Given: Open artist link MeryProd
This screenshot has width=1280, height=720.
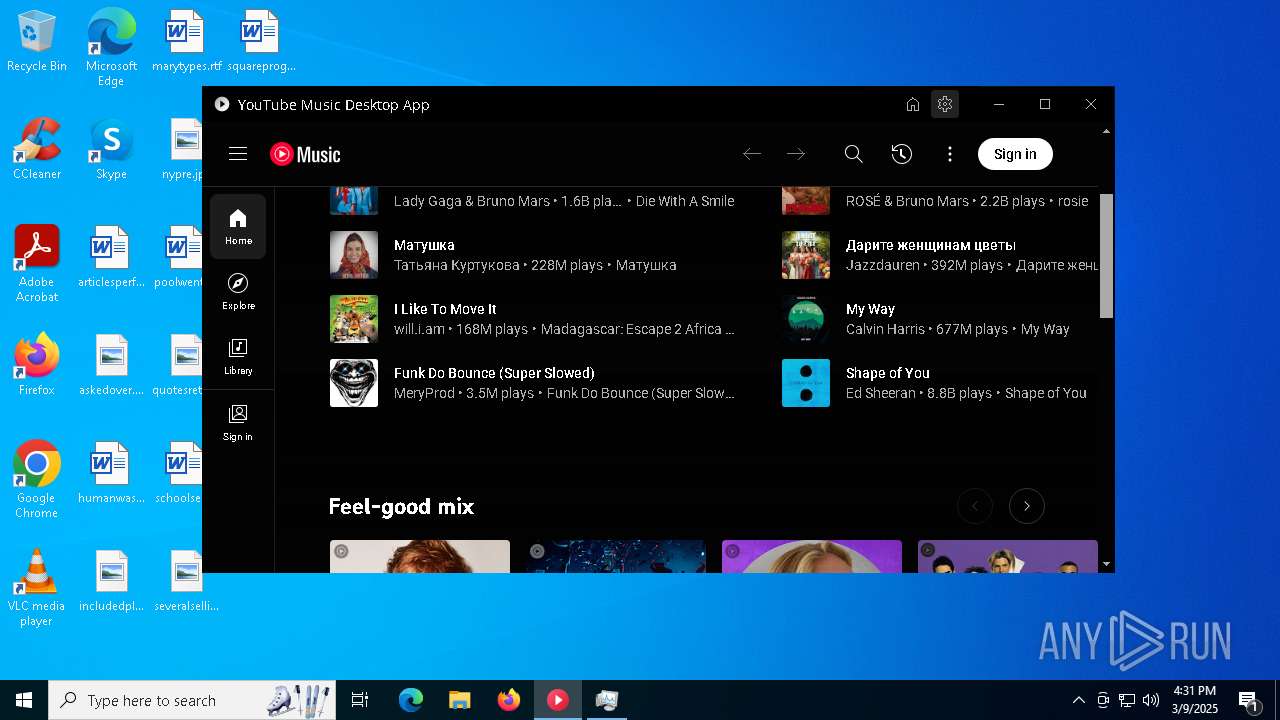Looking at the screenshot, I should [424, 393].
